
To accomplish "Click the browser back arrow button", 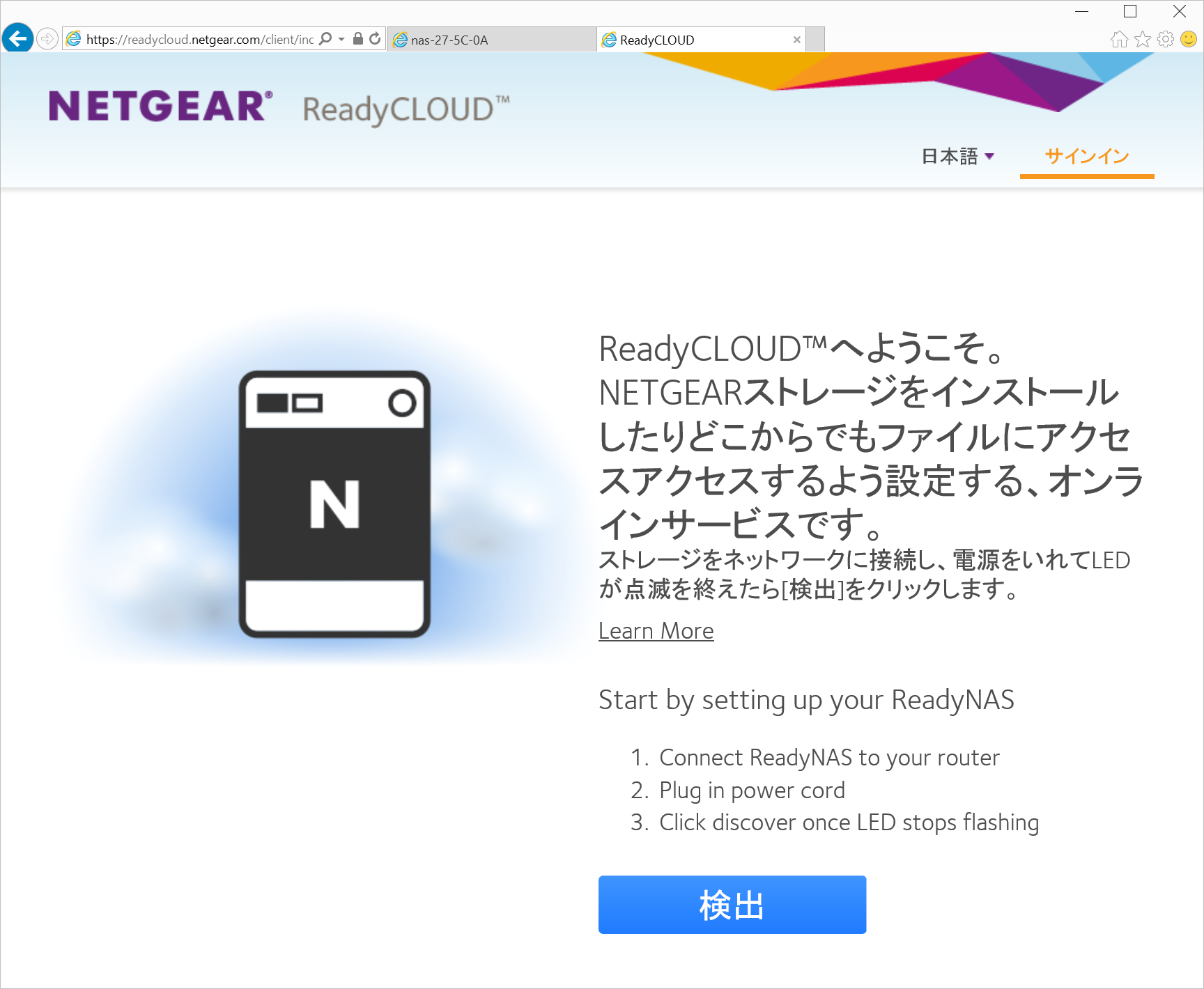I will point(17,38).
